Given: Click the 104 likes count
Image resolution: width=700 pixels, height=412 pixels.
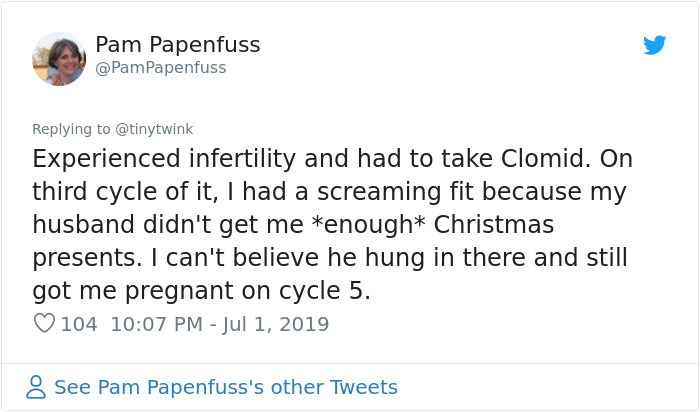Looking at the screenshot, I should pyautogui.click(x=79, y=324).
